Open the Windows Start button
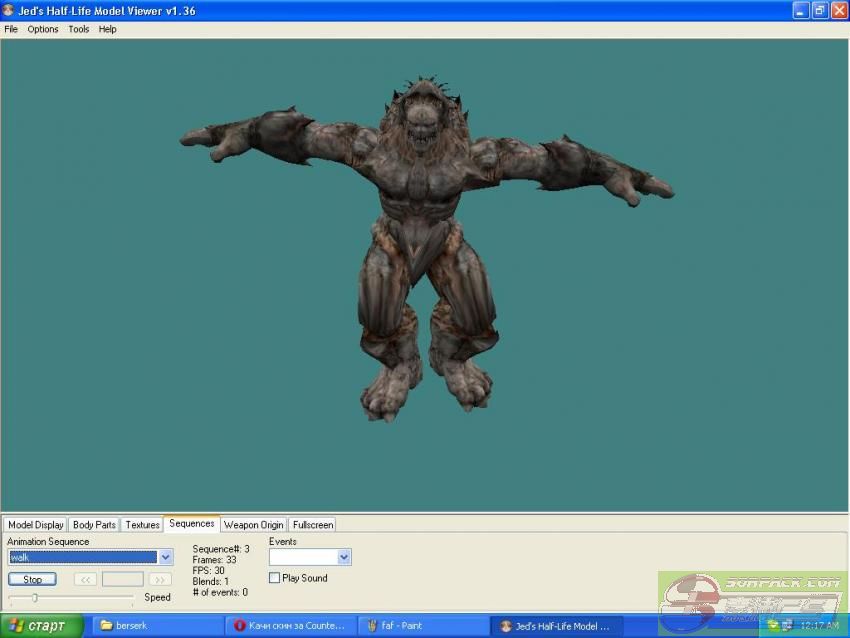Image resolution: width=850 pixels, height=638 pixels. tap(42, 626)
